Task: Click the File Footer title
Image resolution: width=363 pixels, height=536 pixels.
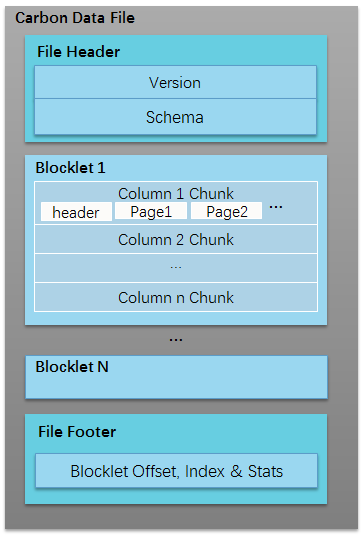Action: point(77,432)
